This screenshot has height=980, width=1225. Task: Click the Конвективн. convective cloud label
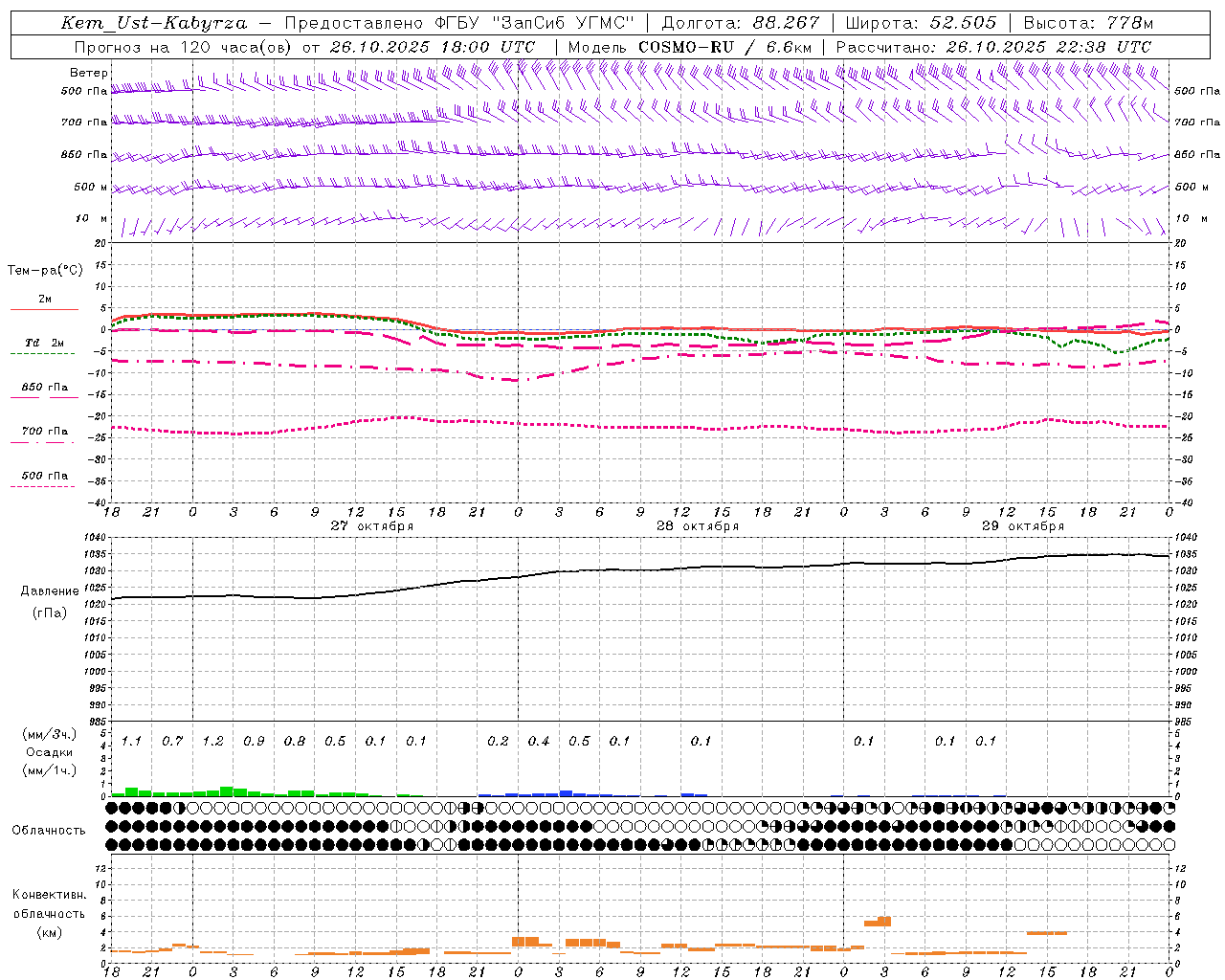pyautogui.click(x=49, y=895)
